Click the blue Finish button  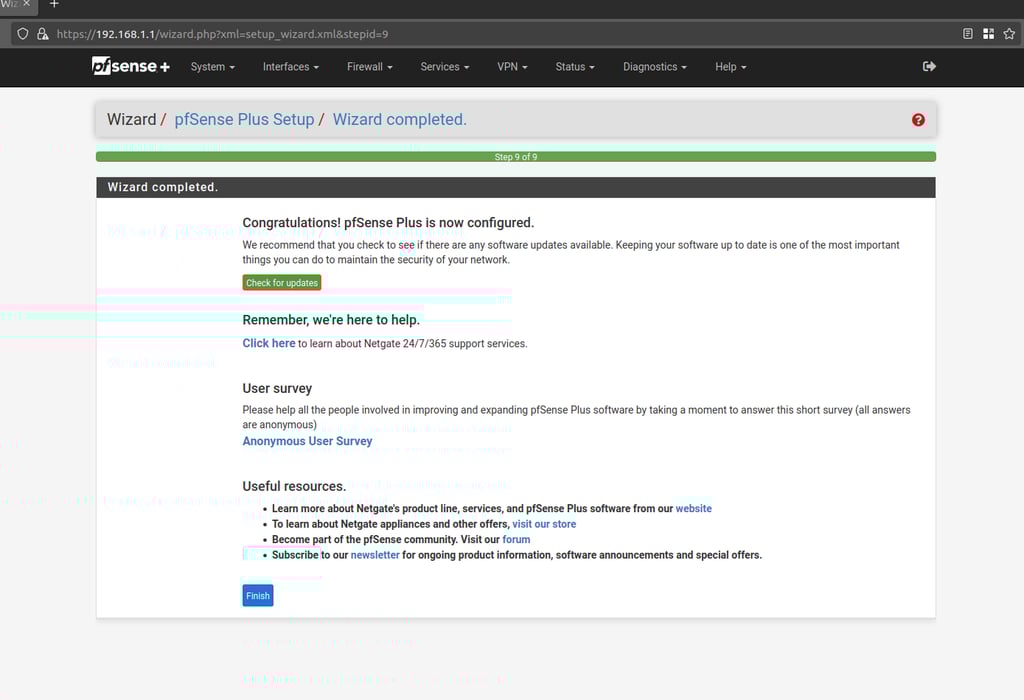click(258, 596)
